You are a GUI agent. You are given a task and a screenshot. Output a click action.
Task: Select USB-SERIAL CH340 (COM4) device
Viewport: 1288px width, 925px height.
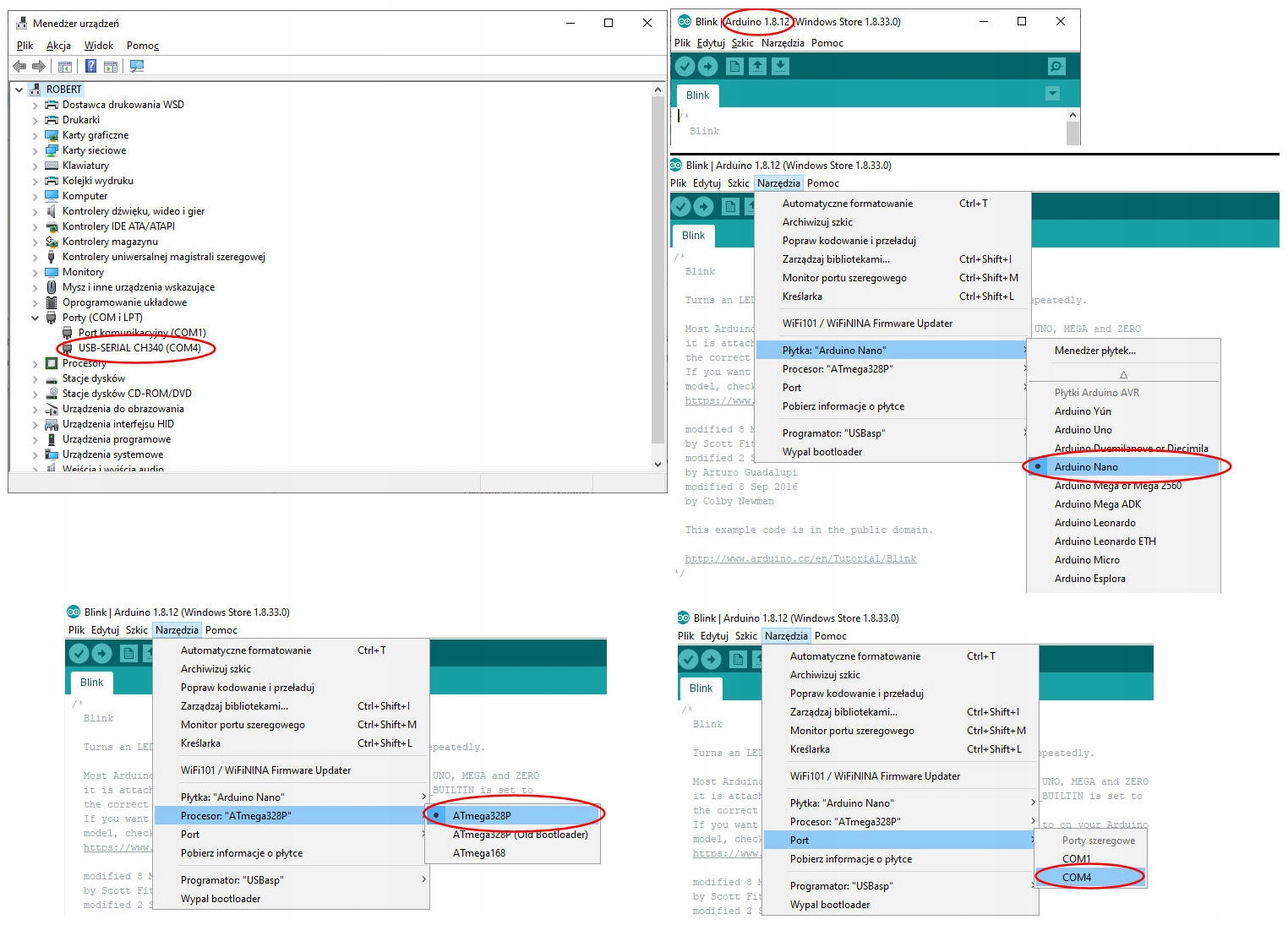coord(139,348)
